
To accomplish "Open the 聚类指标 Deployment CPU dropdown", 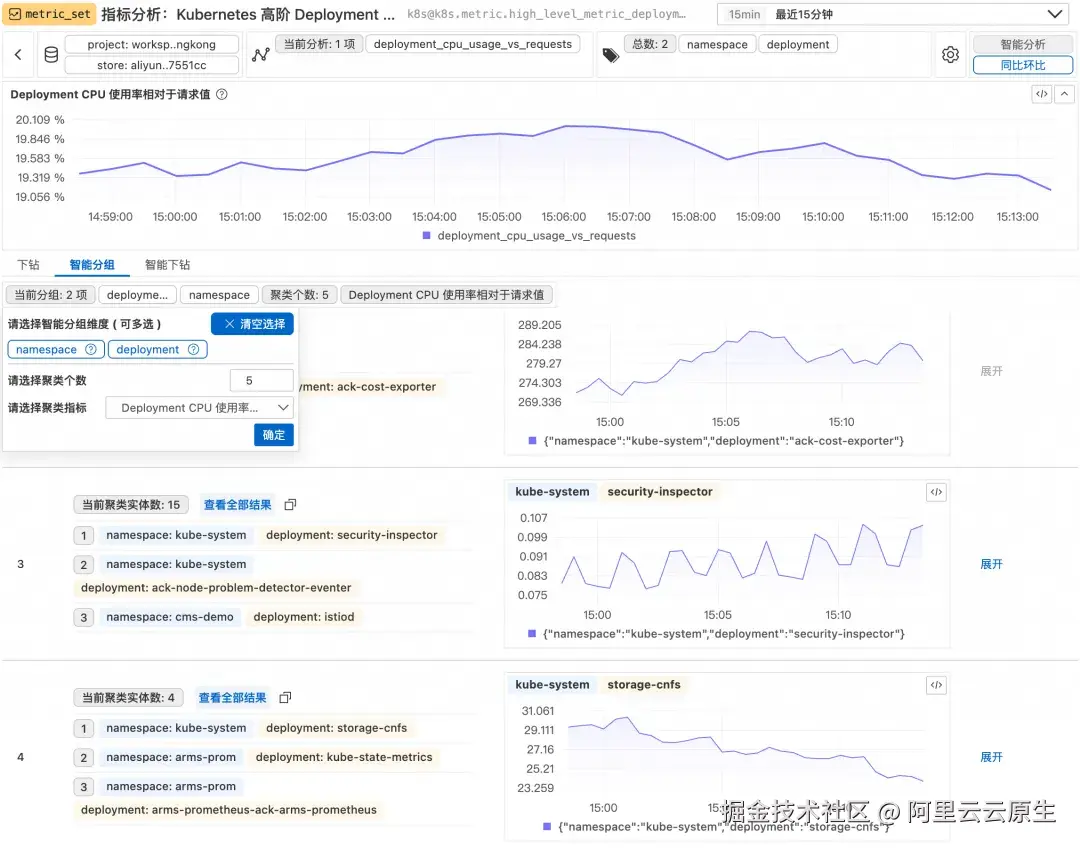I will (x=198, y=407).
